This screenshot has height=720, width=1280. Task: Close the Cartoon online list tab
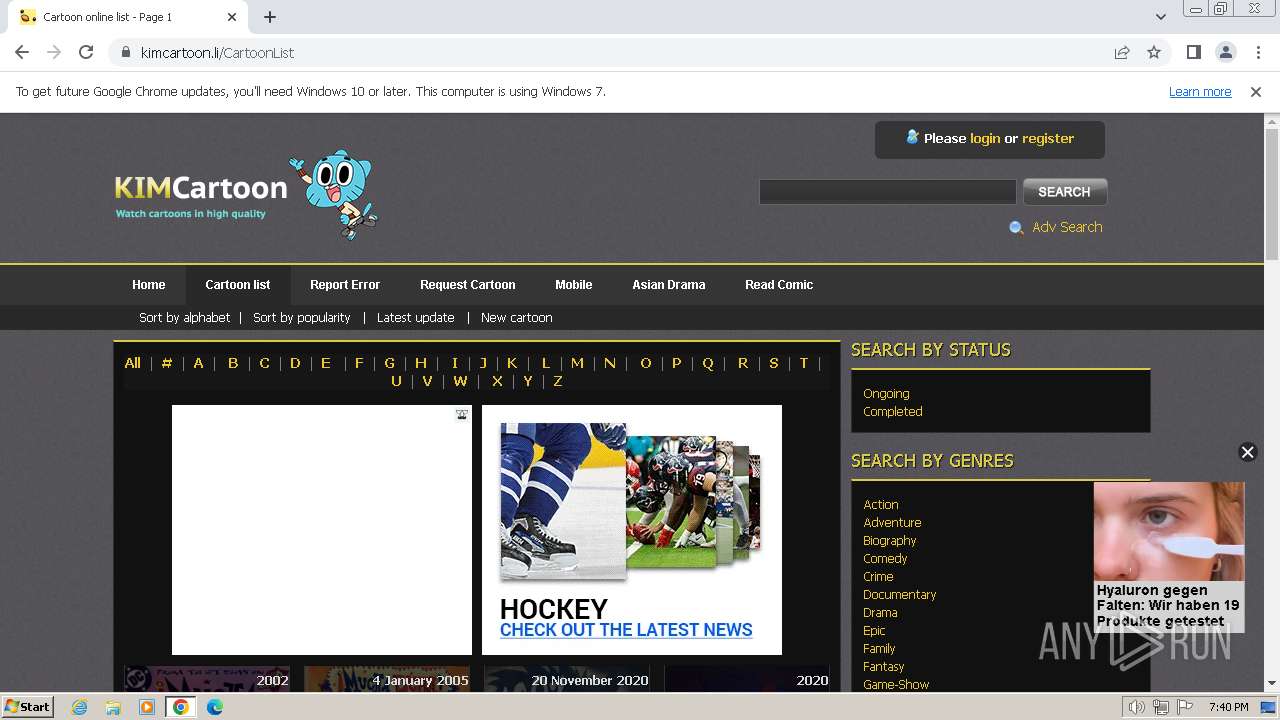(232, 16)
